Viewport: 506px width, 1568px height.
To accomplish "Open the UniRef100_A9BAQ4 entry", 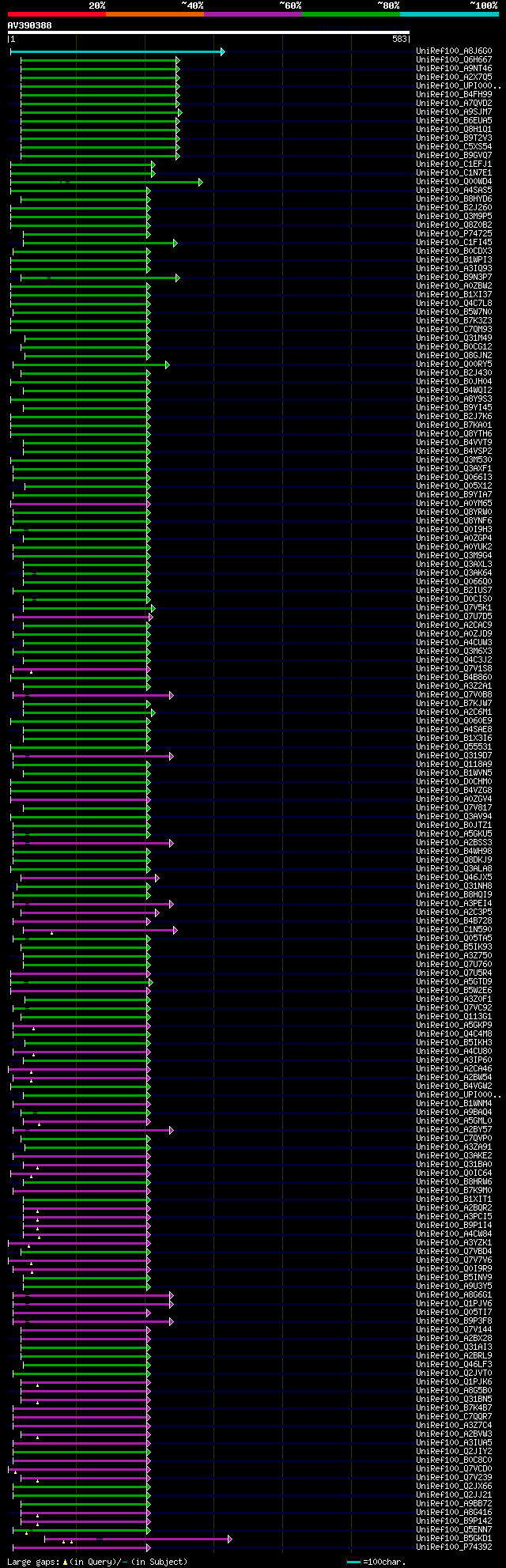I will pos(453,1113).
